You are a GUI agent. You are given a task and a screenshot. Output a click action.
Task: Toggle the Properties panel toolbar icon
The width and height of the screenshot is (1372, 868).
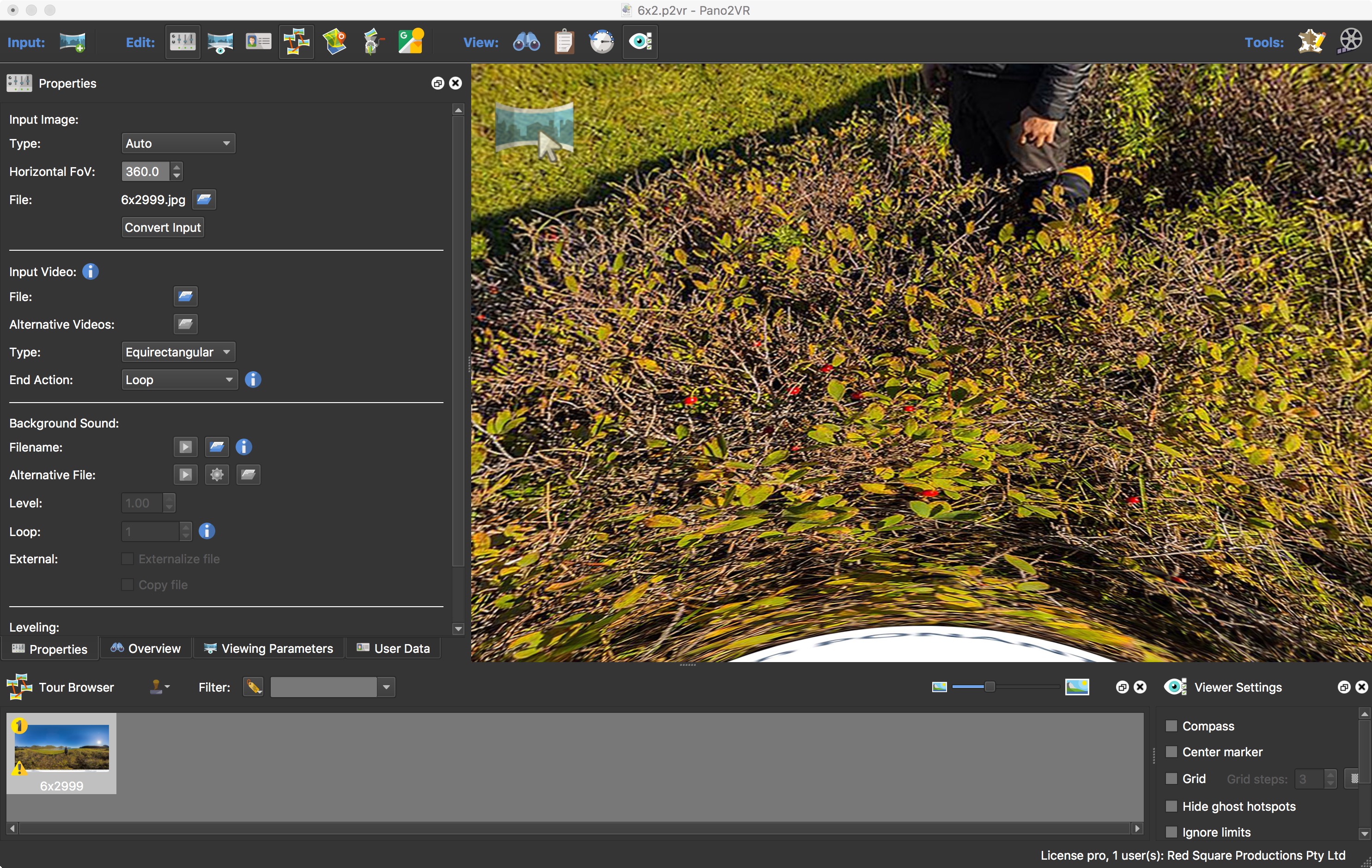(182, 42)
